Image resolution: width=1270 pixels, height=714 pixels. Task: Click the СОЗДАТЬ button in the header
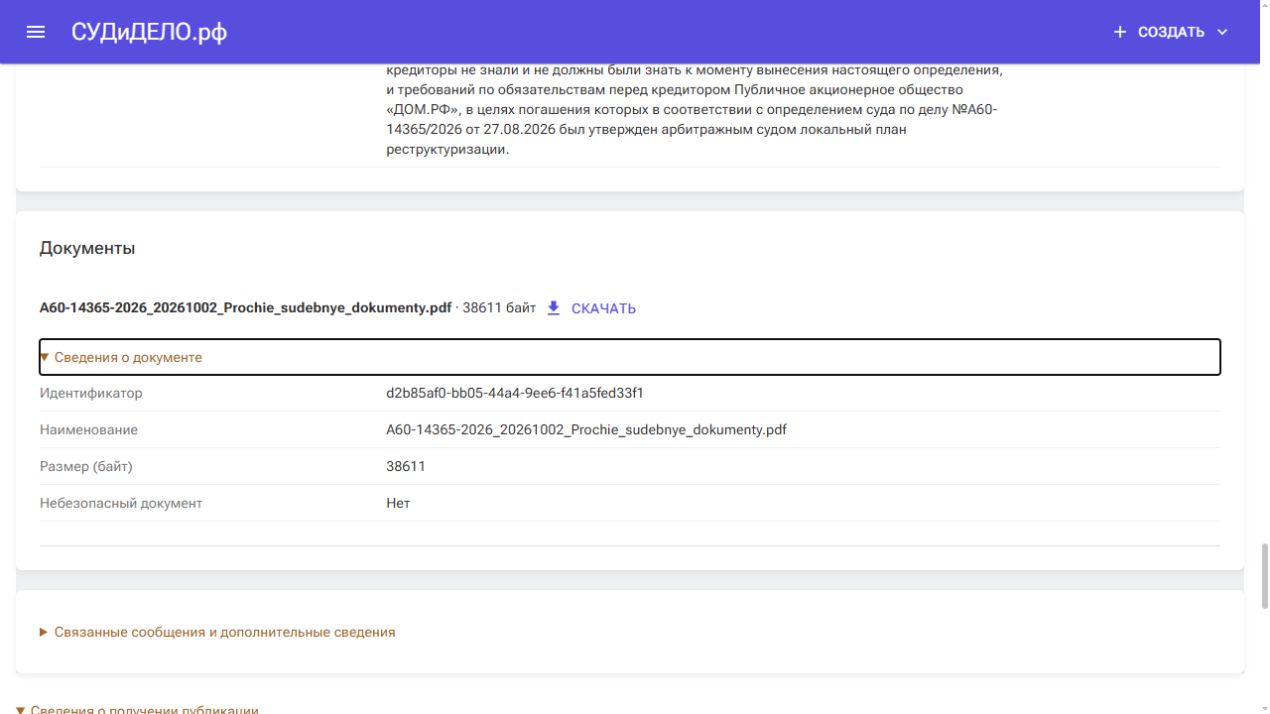1170,32
